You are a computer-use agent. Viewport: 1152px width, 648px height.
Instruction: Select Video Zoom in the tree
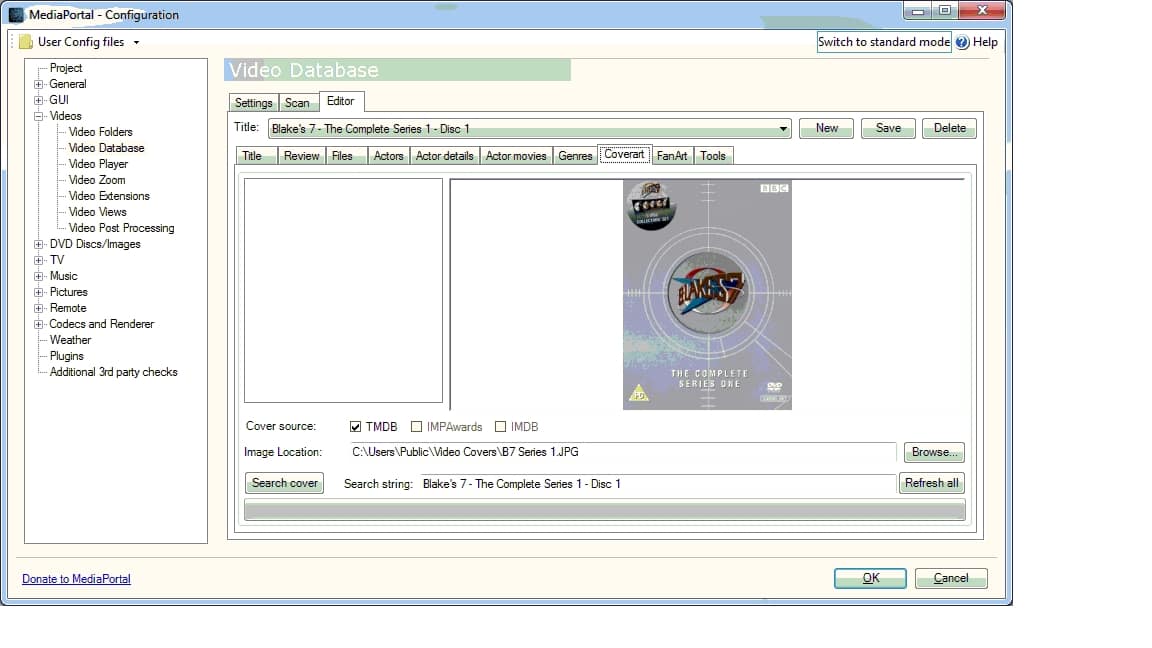click(97, 181)
